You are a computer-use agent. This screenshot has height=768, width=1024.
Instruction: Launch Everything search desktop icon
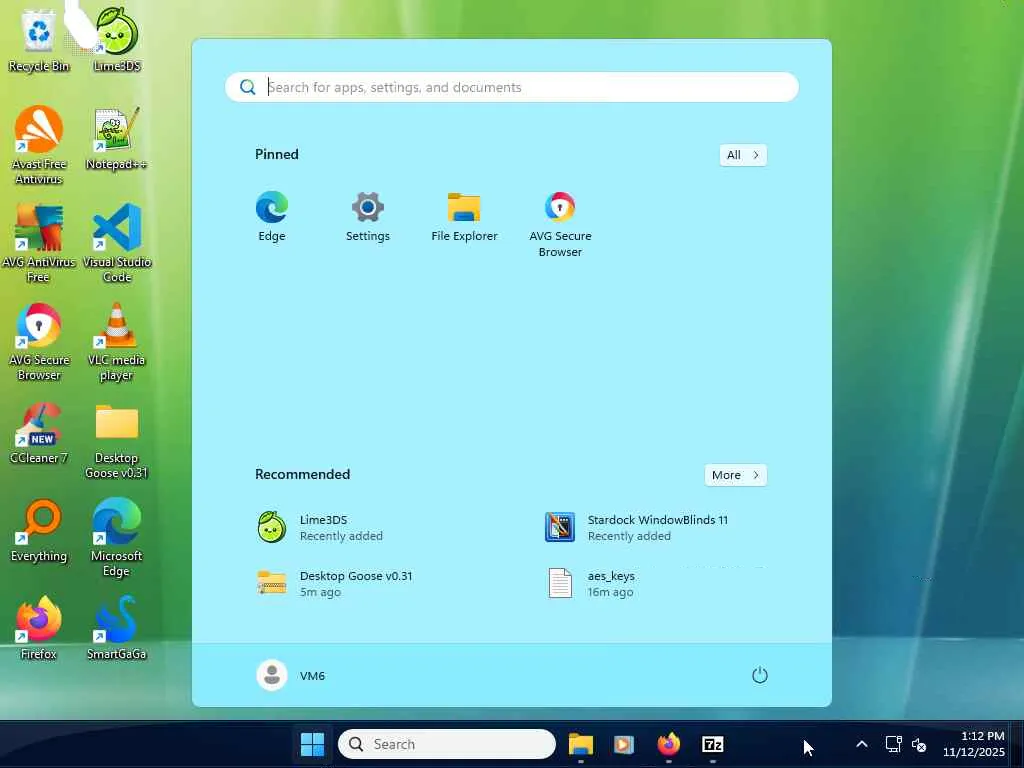tap(39, 530)
